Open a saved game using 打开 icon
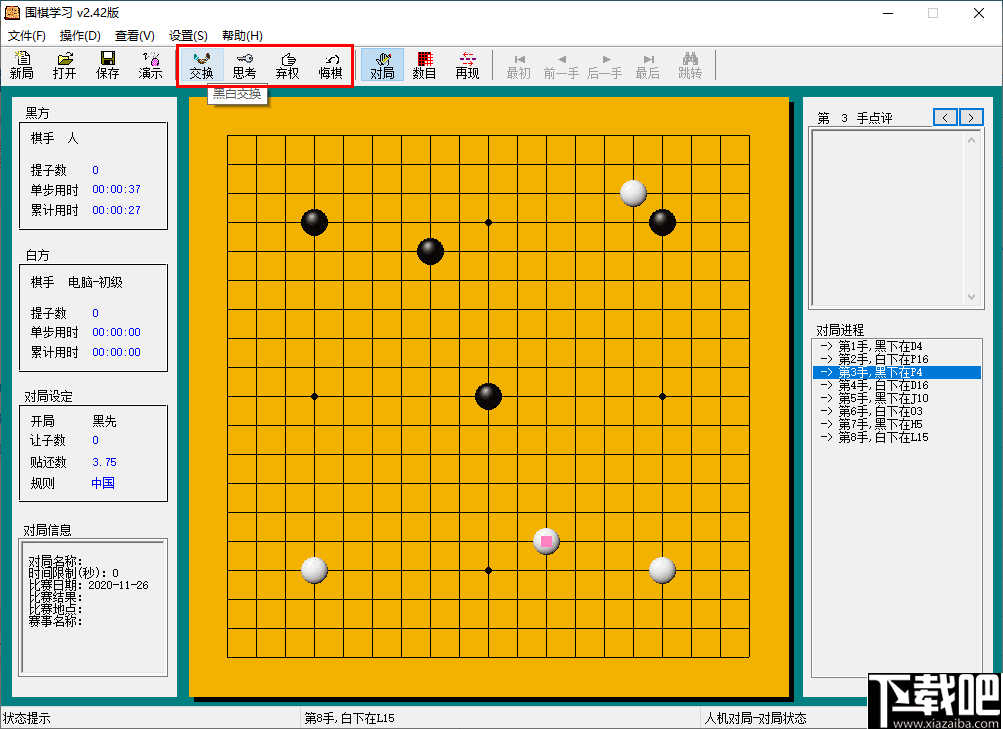 coord(63,65)
